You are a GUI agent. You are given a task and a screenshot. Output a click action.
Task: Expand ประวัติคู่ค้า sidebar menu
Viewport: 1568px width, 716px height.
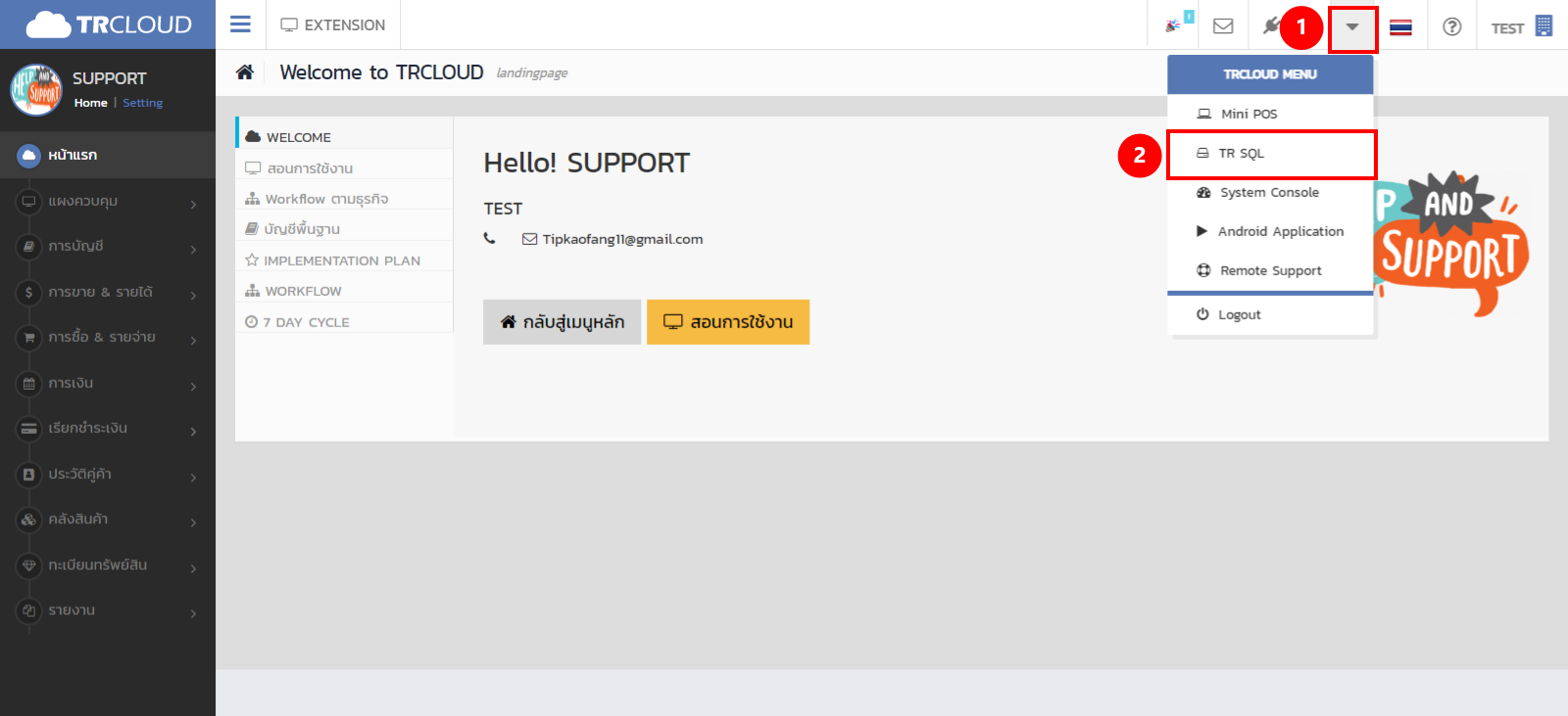pyautogui.click(x=108, y=474)
